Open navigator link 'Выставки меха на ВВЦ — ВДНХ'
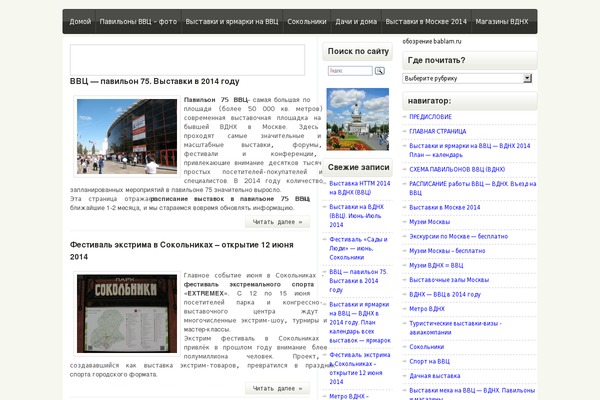The image size is (600, 400). pyautogui.click(x=472, y=393)
